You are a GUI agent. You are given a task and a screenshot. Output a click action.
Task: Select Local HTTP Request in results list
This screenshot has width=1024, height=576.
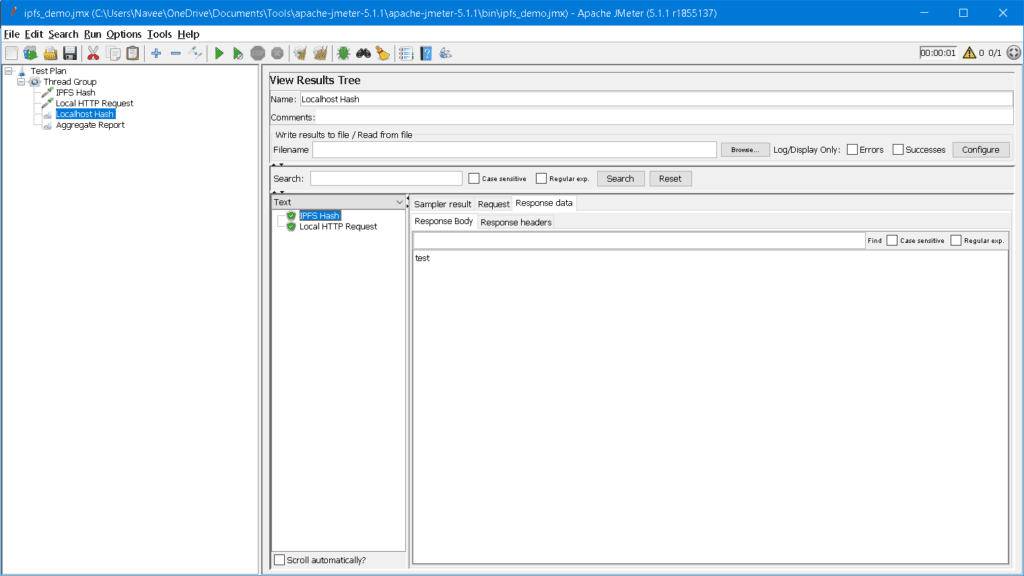[x=338, y=227]
